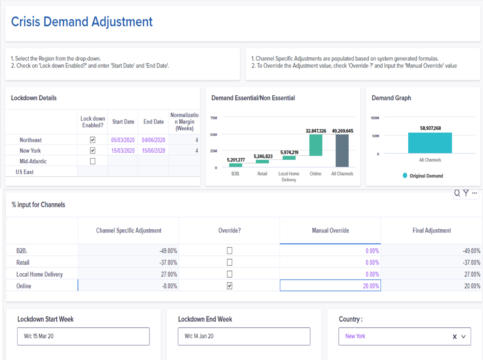Click the Online manual override input cell

click(330, 286)
